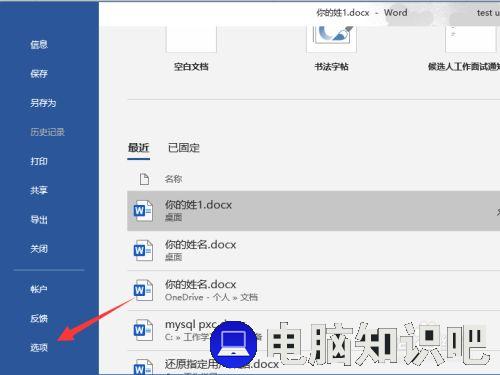Click the Word icon of 你的姓名.docx on 桌面
The height and width of the screenshot is (375, 500).
[143, 250]
